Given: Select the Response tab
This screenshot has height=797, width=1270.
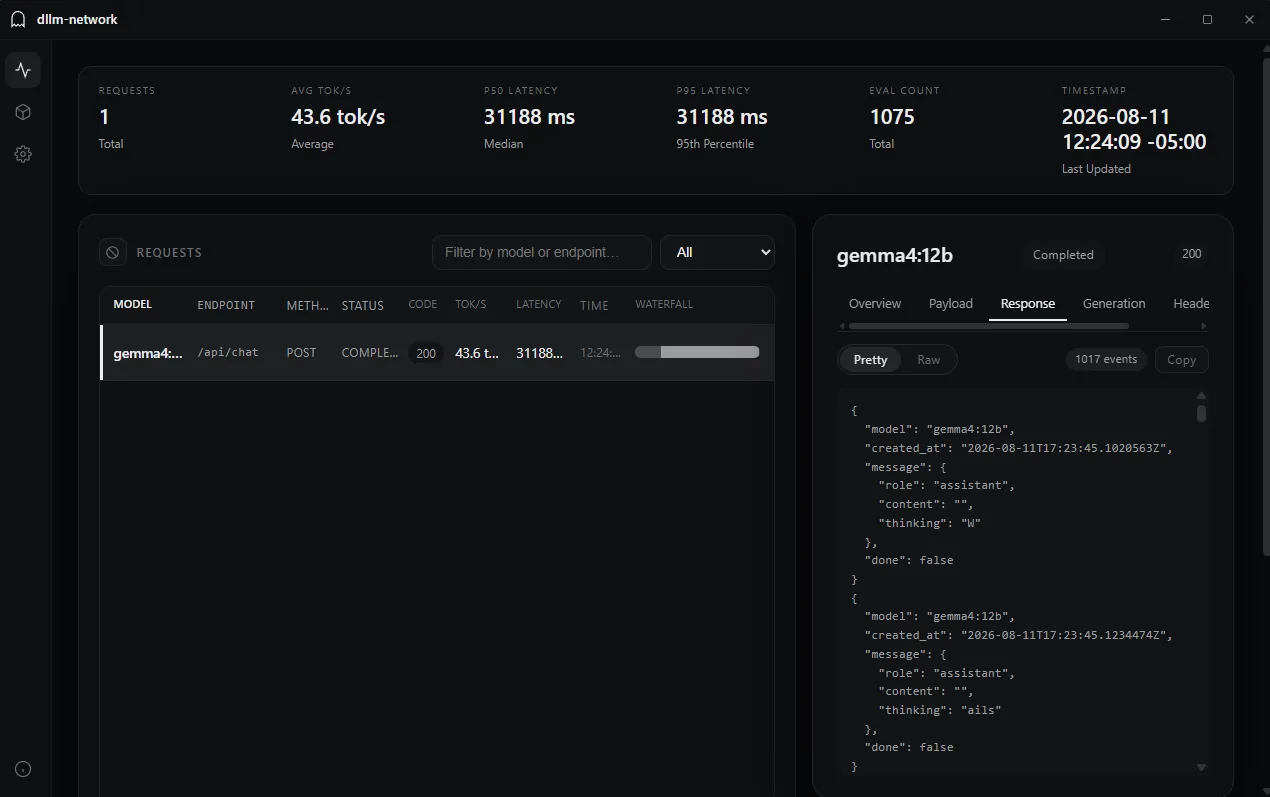Looking at the screenshot, I should (x=1028, y=304).
